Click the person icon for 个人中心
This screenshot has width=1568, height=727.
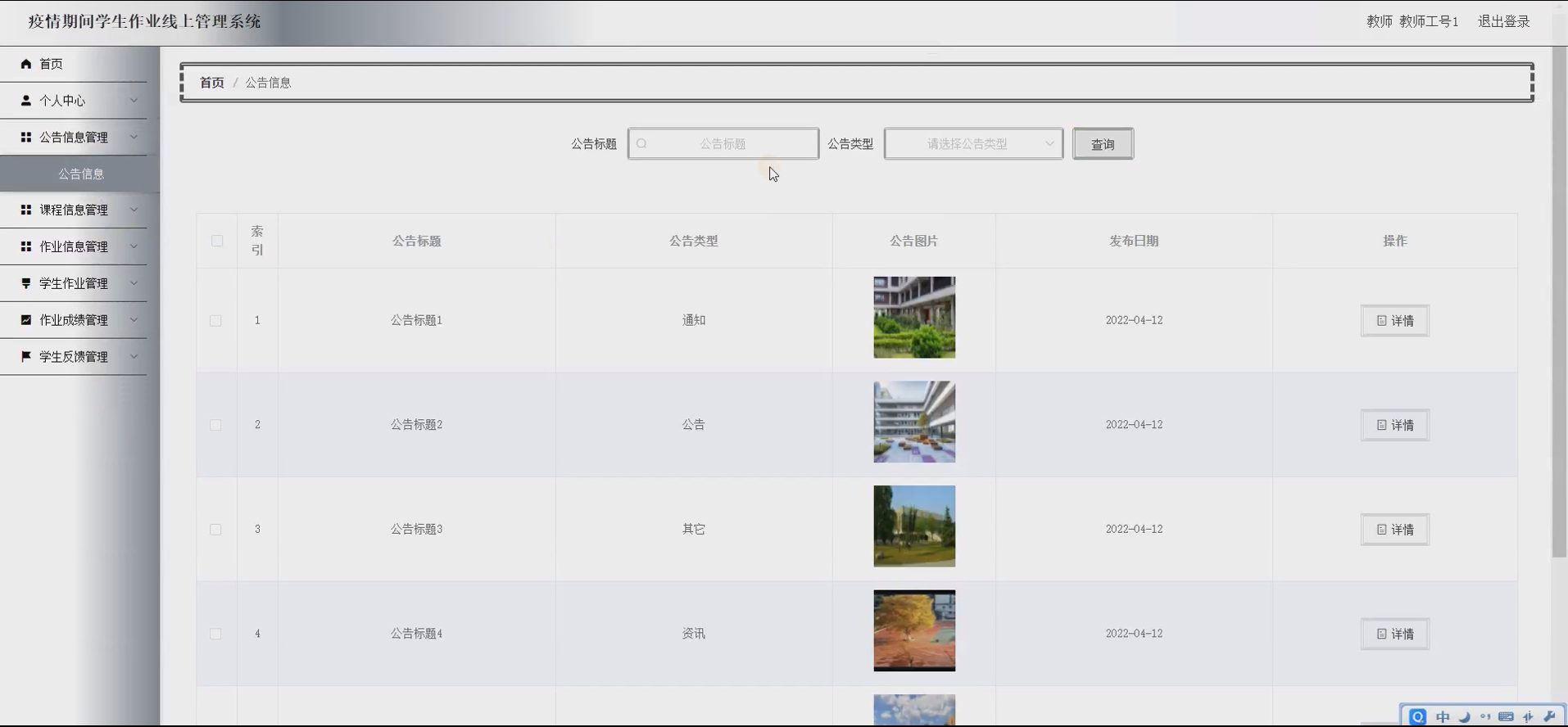[x=25, y=101]
